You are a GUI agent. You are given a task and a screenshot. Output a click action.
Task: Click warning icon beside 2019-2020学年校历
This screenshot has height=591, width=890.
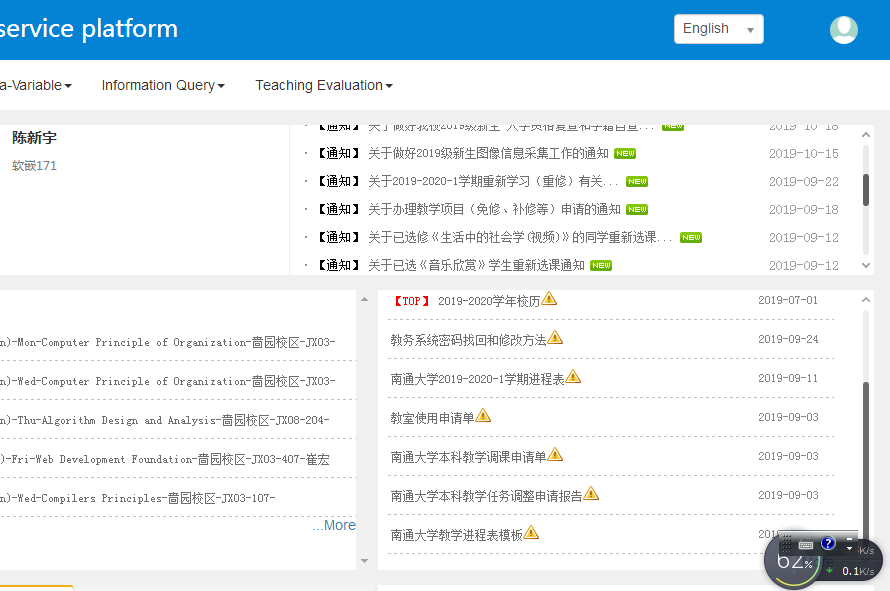(549, 298)
